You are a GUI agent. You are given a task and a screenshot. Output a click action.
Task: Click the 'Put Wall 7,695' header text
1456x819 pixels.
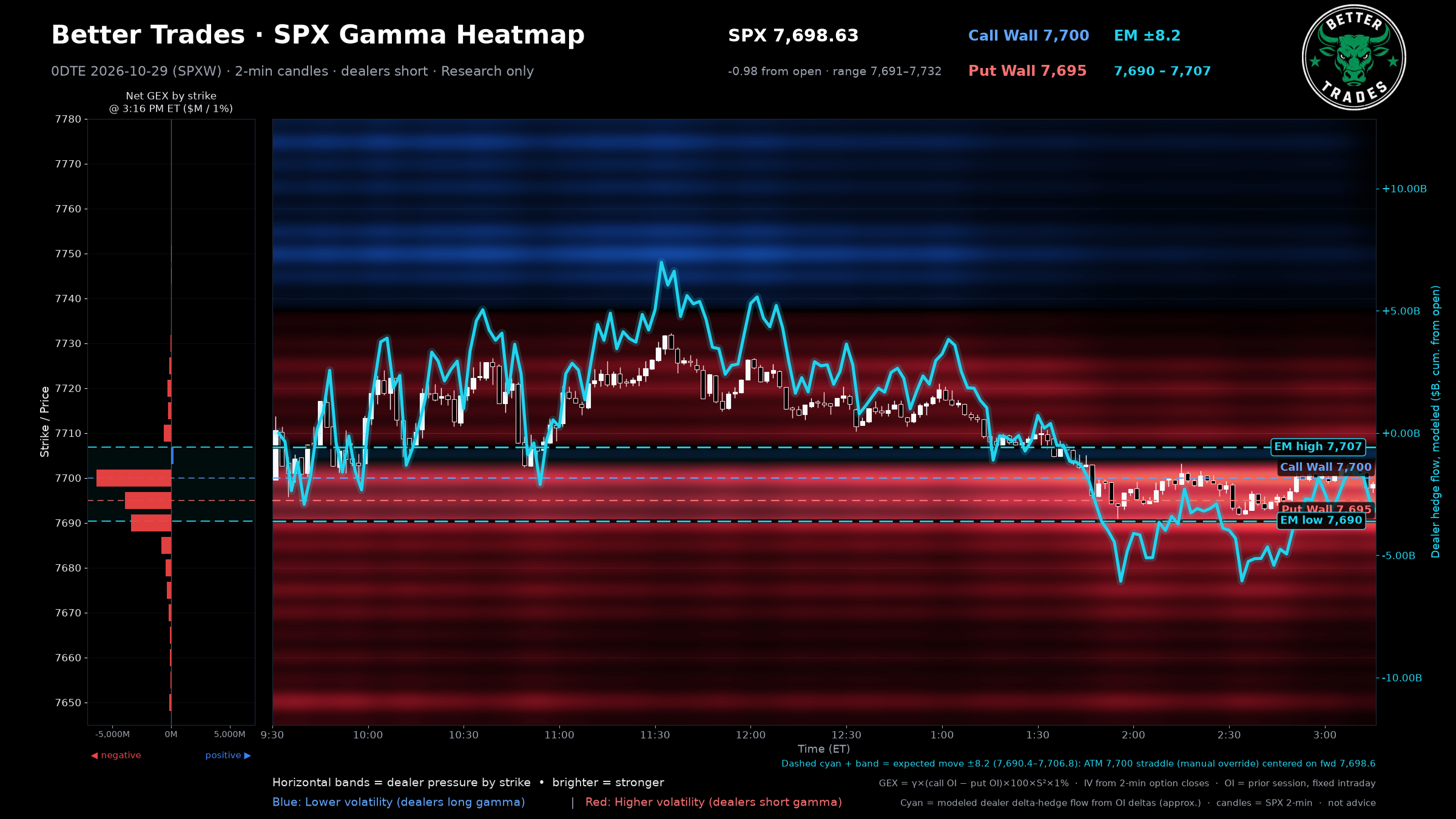[1027, 71]
